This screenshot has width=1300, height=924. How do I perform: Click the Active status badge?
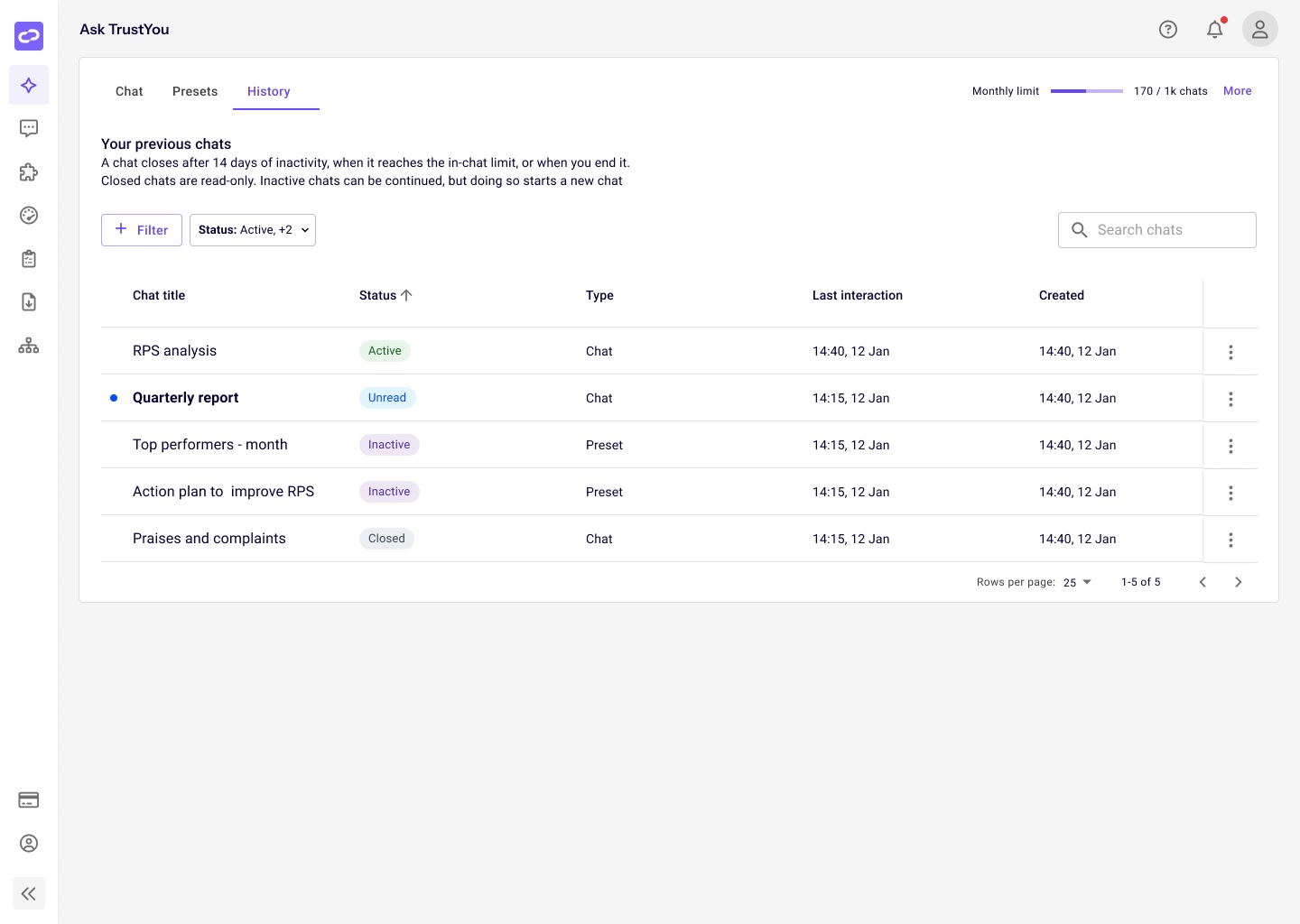tap(385, 351)
